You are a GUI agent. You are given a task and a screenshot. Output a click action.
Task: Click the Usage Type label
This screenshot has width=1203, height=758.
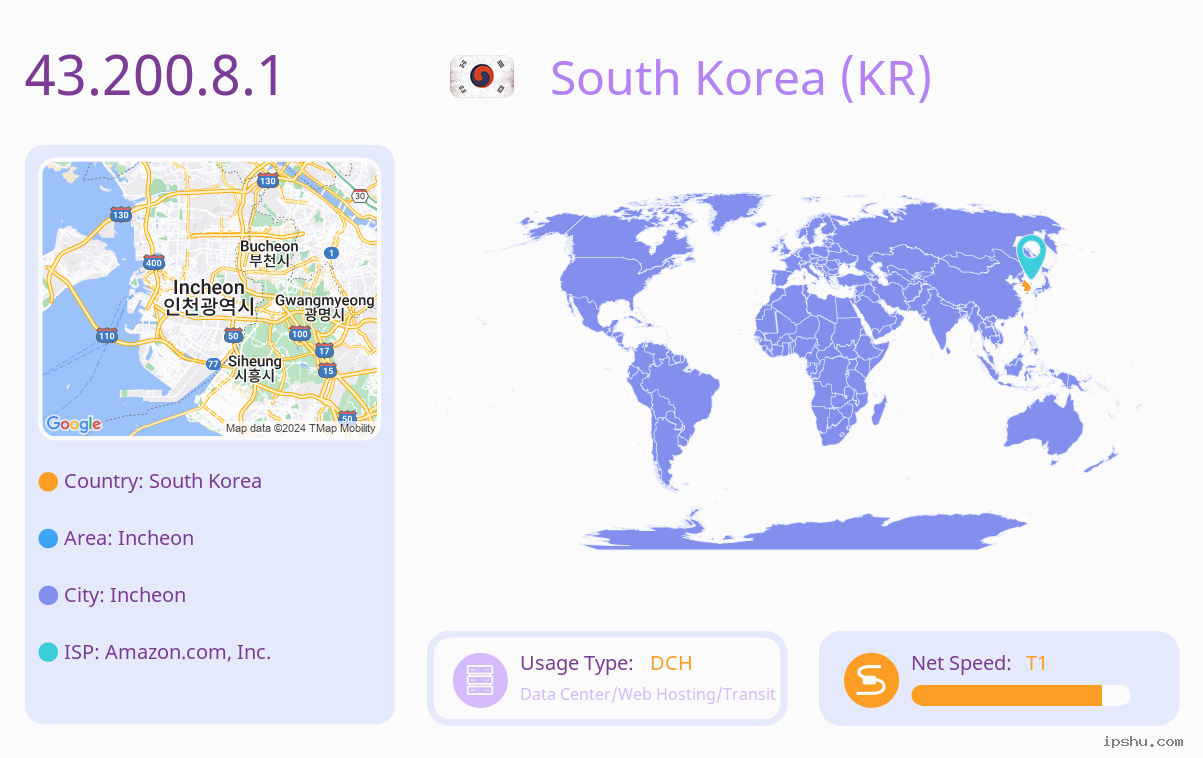point(577,663)
